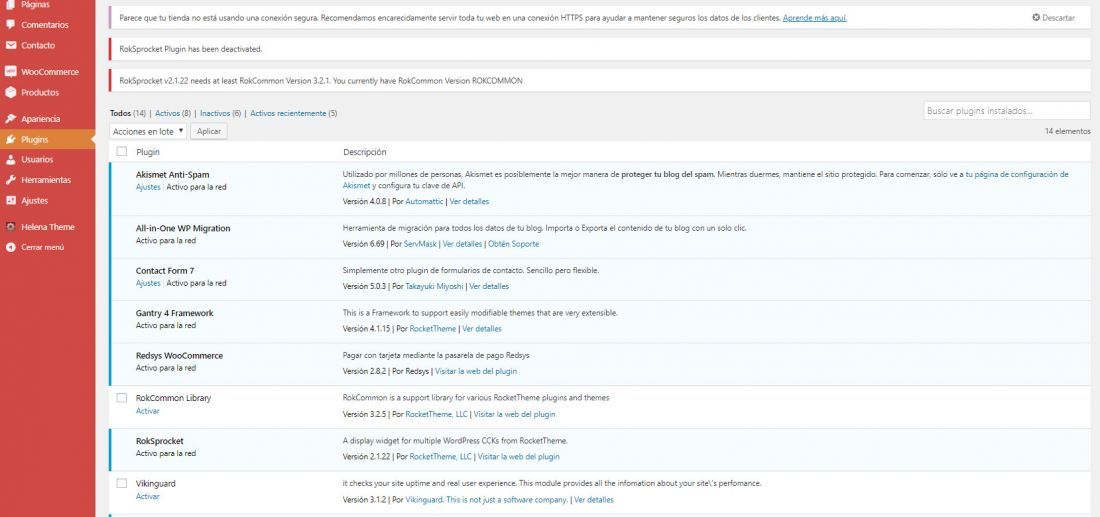Click the RokSprocket plugin name
The image size is (1100, 517).
160,441
